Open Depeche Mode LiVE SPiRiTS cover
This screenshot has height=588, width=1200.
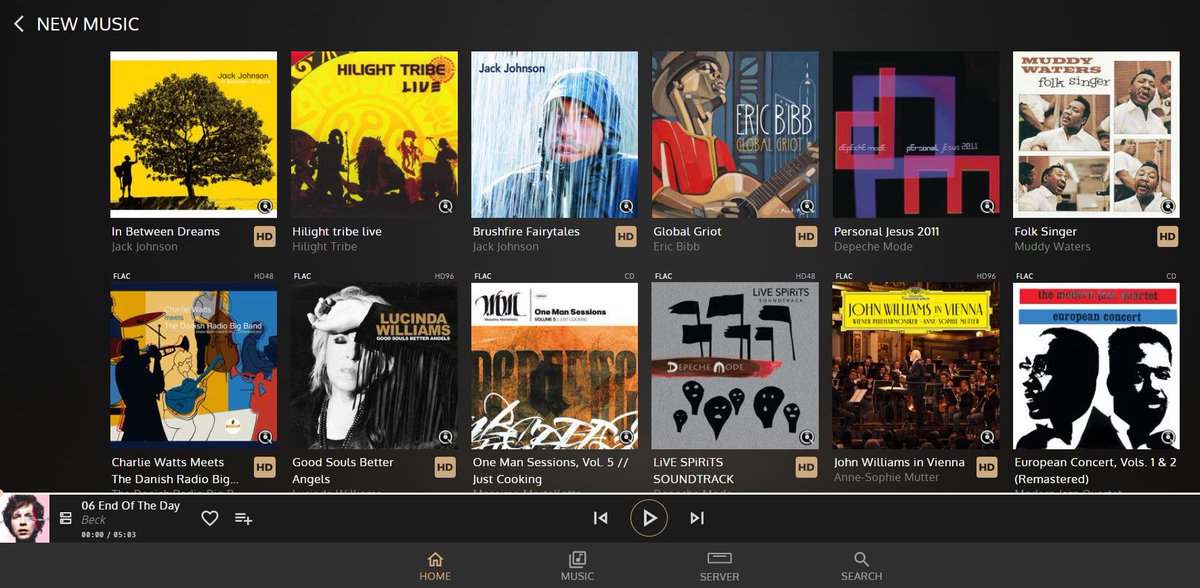point(735,366)
